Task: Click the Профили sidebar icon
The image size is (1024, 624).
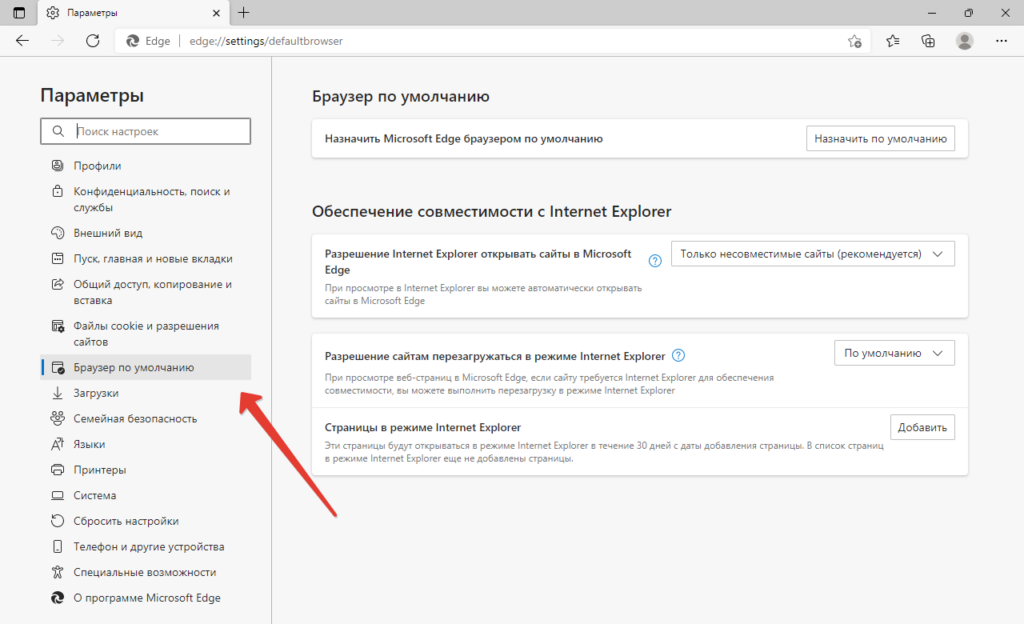Action: point(57,165)
